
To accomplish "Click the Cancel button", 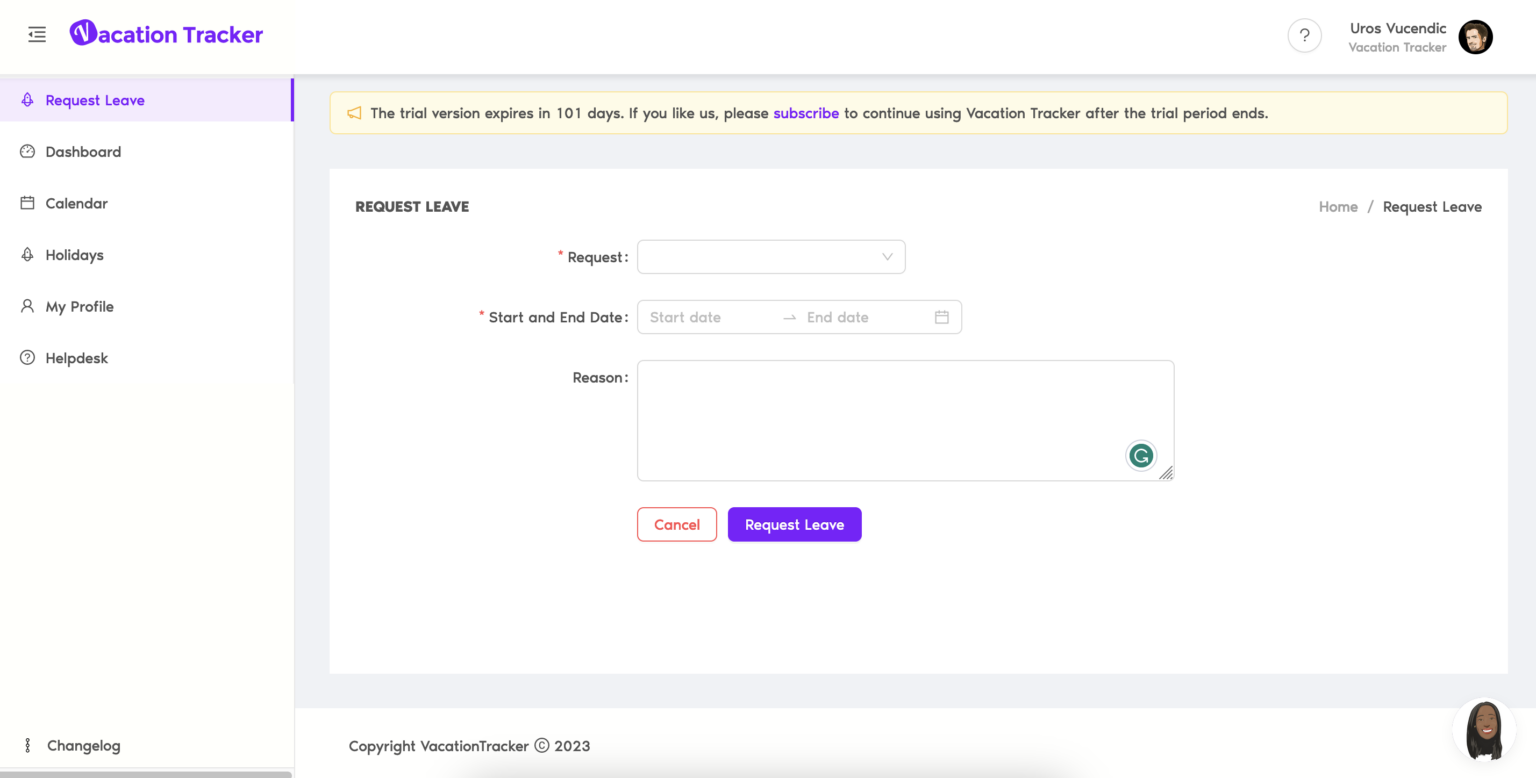I will (677, 524).
